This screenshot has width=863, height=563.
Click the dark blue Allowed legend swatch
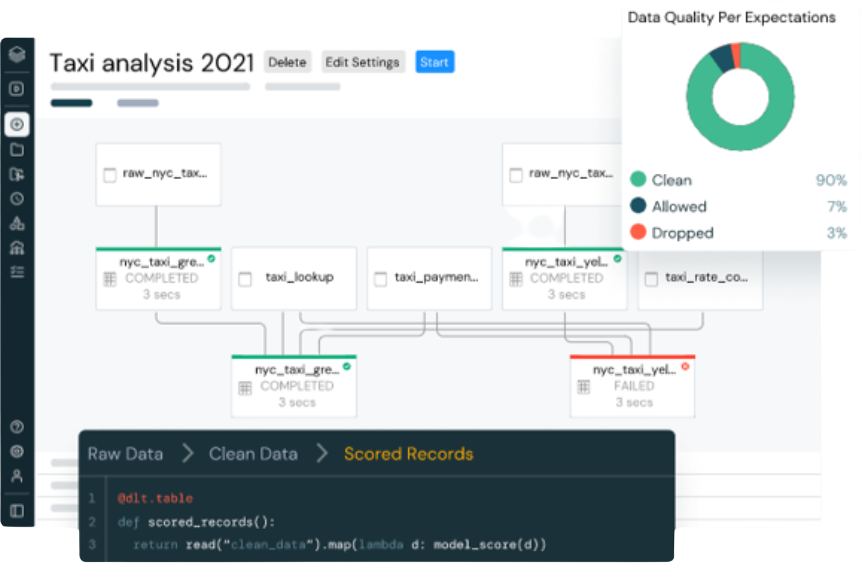click(x=638, y=205)
